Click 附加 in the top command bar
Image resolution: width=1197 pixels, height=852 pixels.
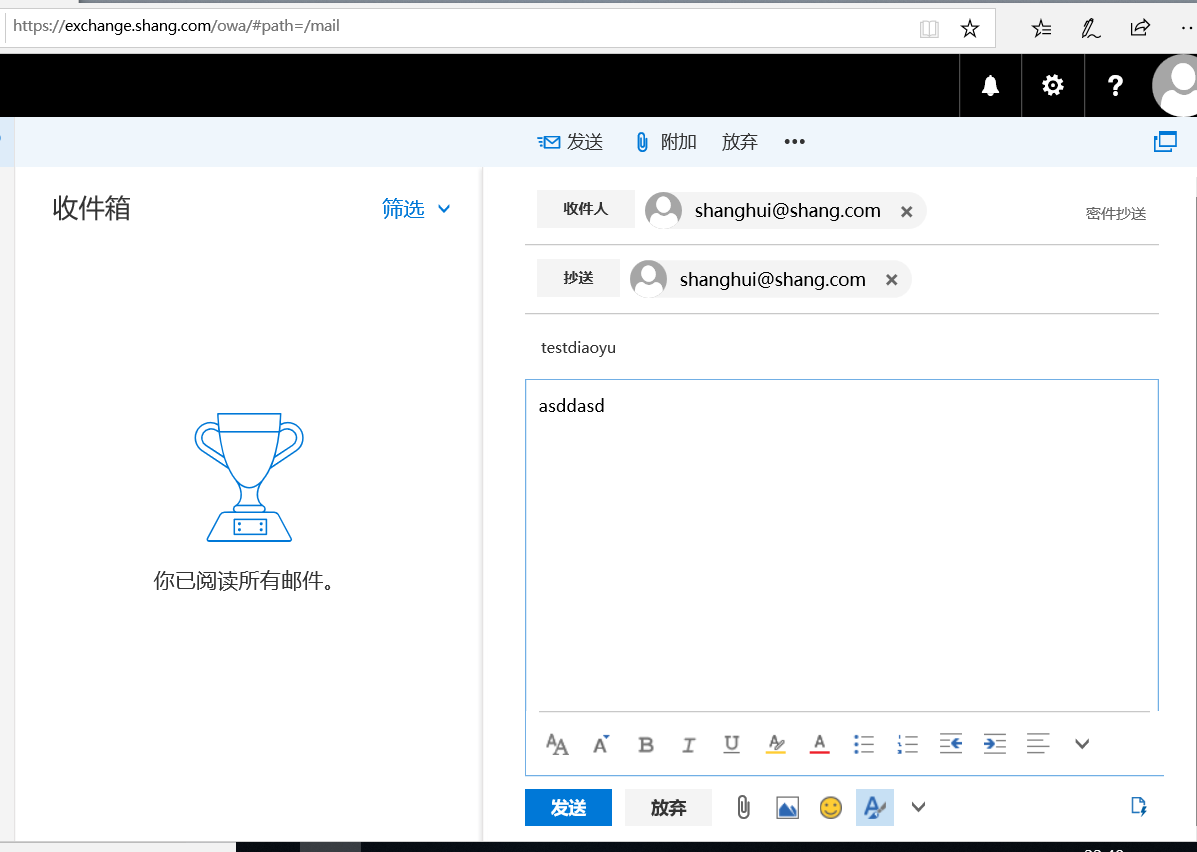click(x=666, y=142)
